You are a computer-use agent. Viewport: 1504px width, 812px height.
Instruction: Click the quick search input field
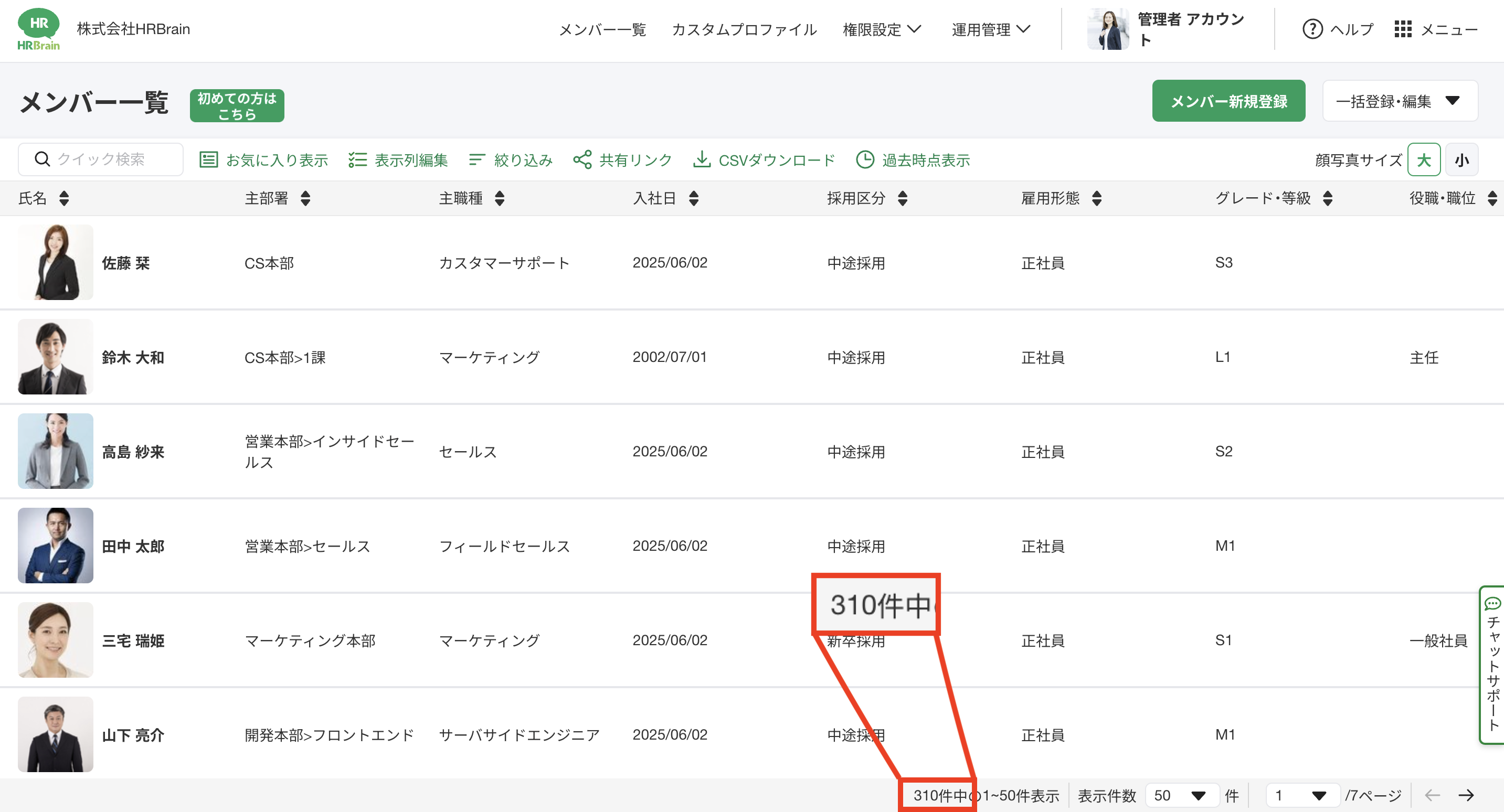pyautogui.click(x=100, y=159)
